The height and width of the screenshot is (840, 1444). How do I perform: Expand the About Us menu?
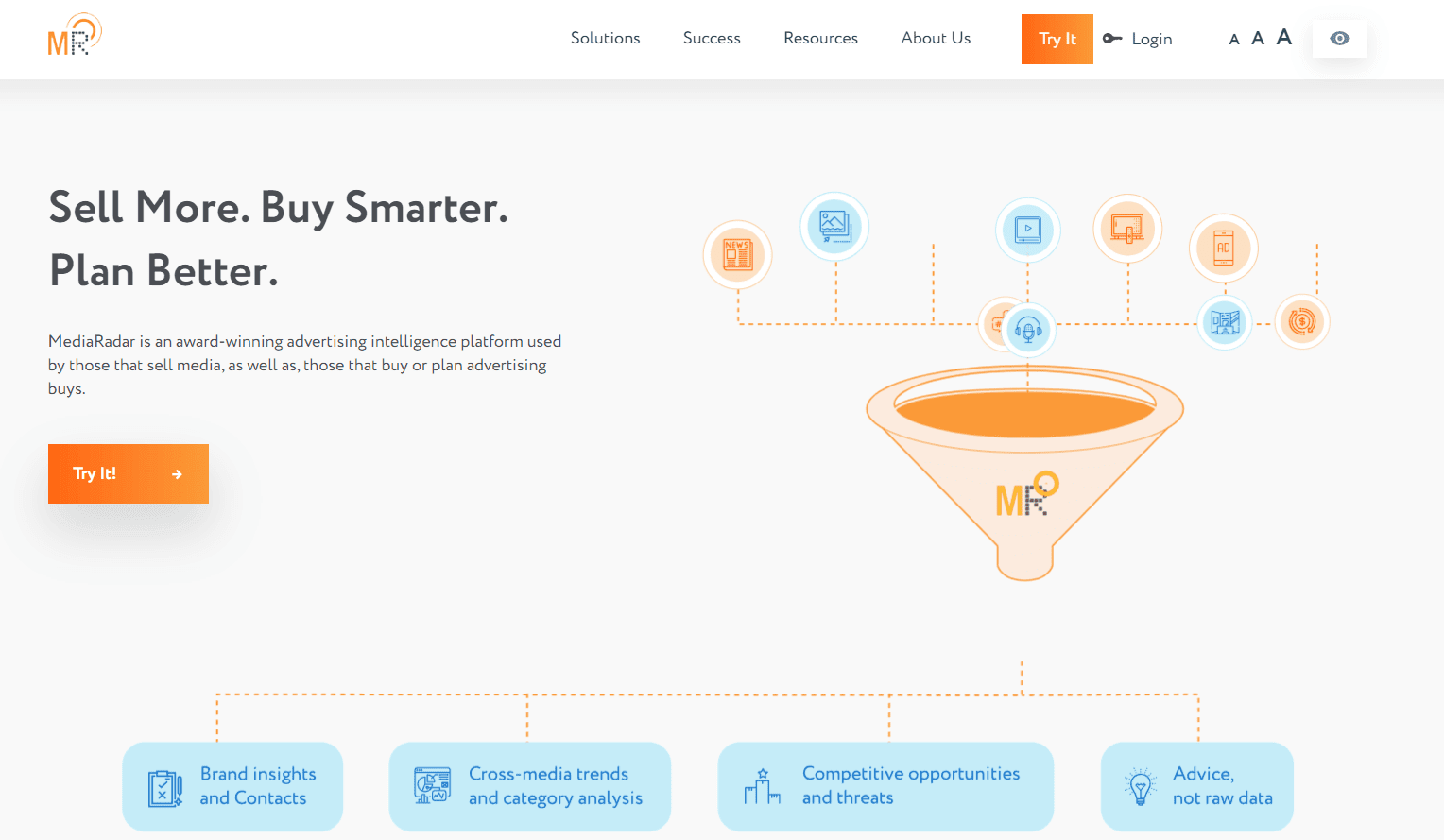click(936, 39)
